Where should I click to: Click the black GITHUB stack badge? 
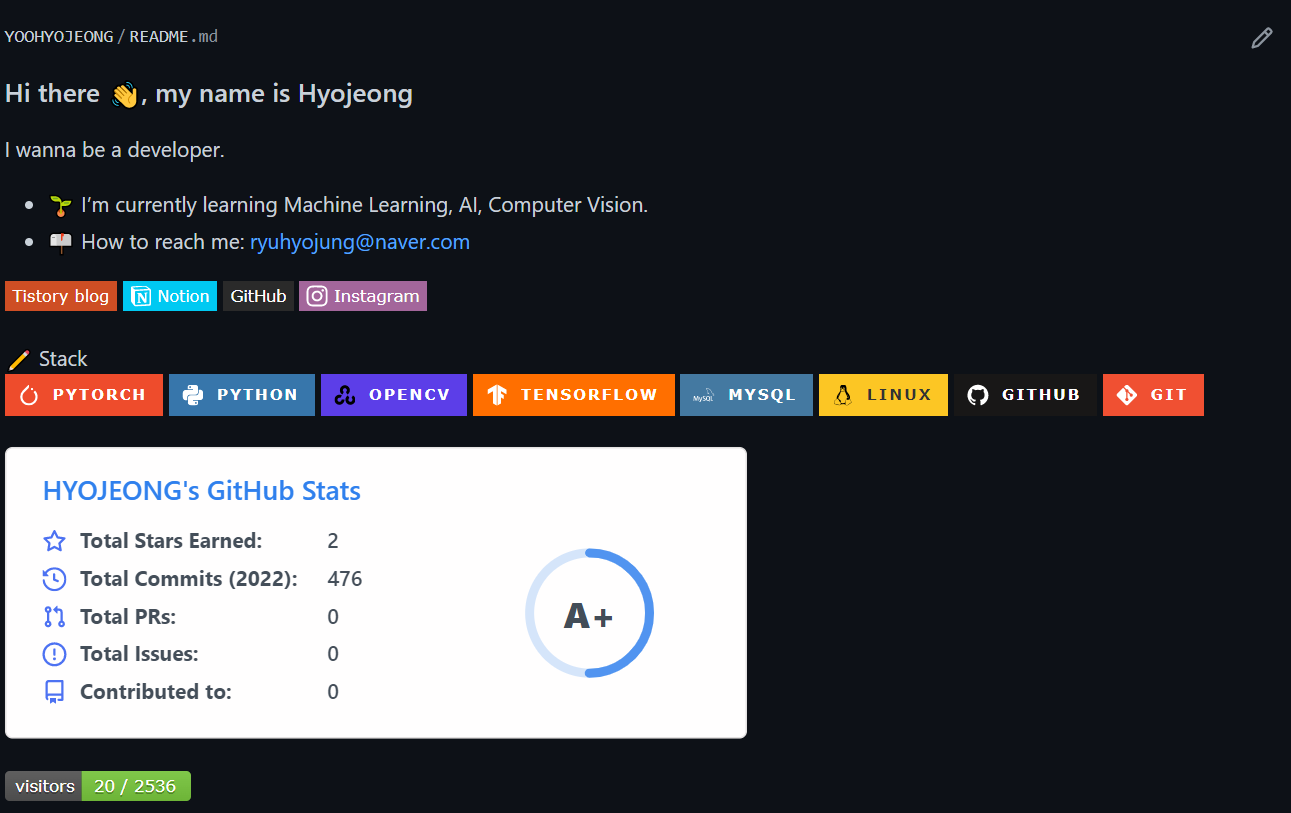click(x=1025, y=395)
